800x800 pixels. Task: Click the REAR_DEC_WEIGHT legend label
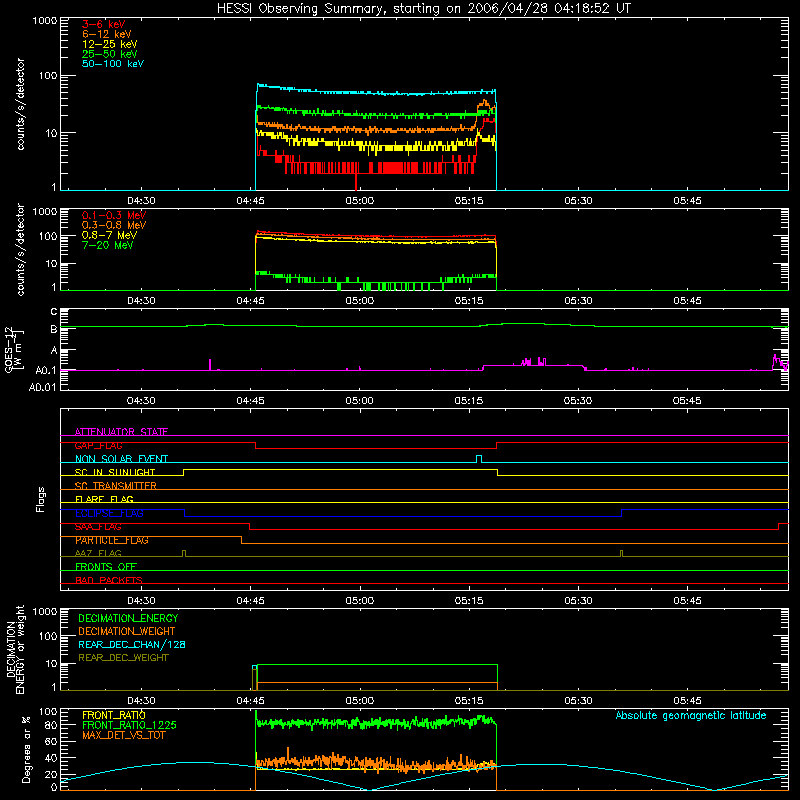pyautogui.click(x=123, y=658)
